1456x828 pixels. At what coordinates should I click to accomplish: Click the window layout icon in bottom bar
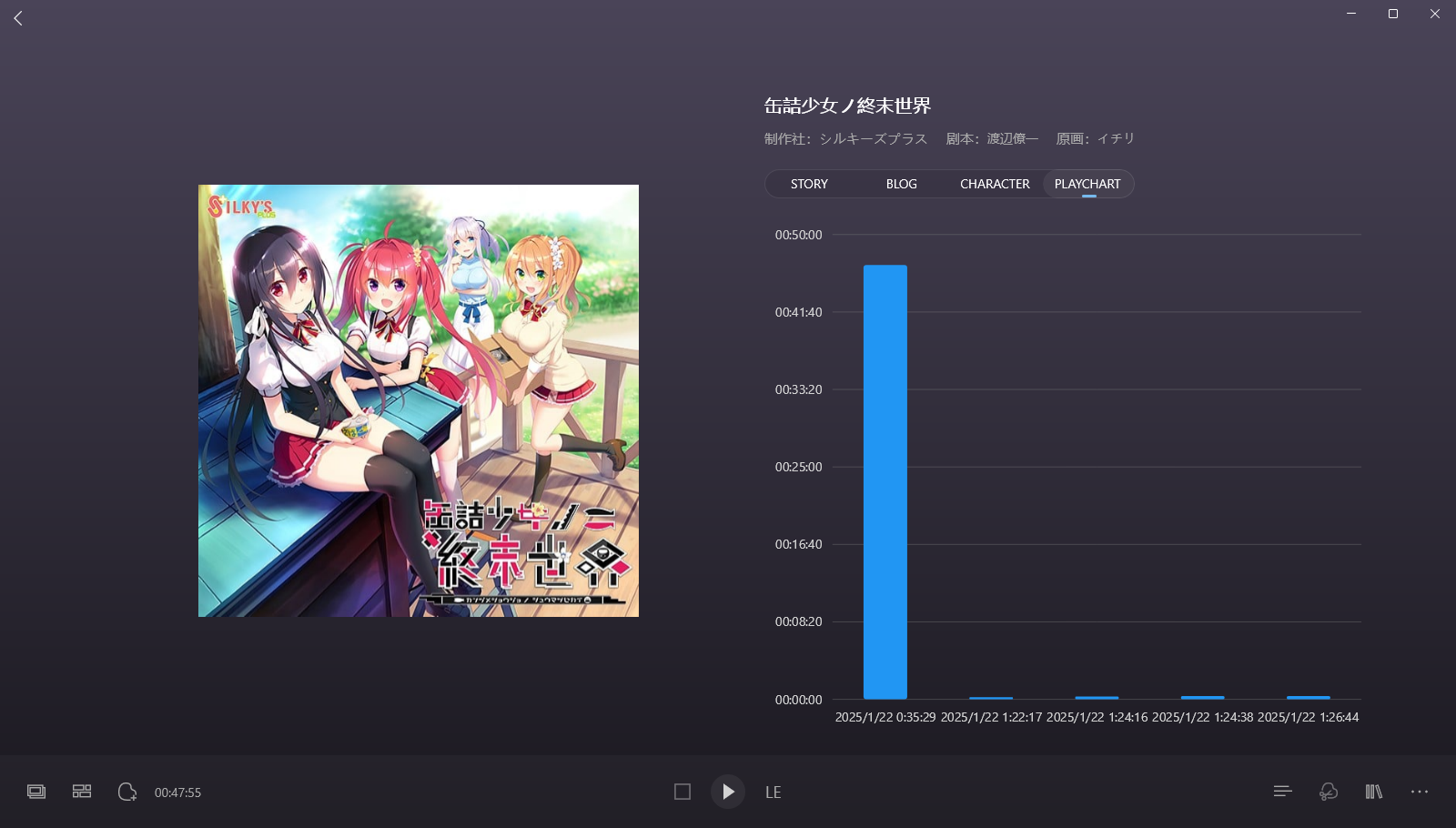(36, 792)
